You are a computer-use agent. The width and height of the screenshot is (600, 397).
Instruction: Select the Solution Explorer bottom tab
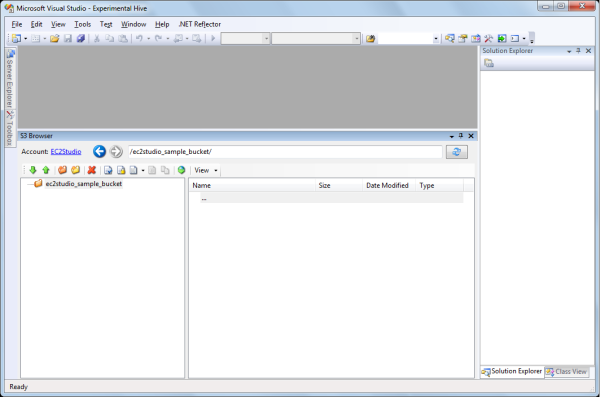[x=512, y=371]
